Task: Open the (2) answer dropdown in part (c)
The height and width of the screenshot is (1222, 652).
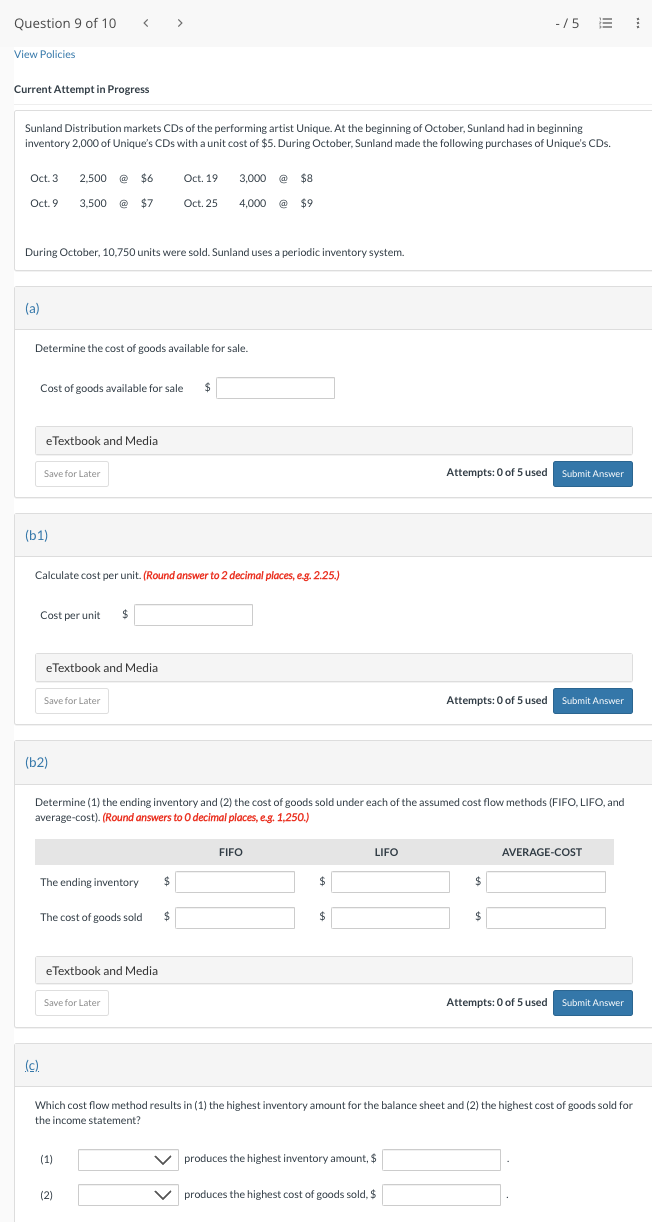Action: pyautogui.click(x=128, y=1194)
